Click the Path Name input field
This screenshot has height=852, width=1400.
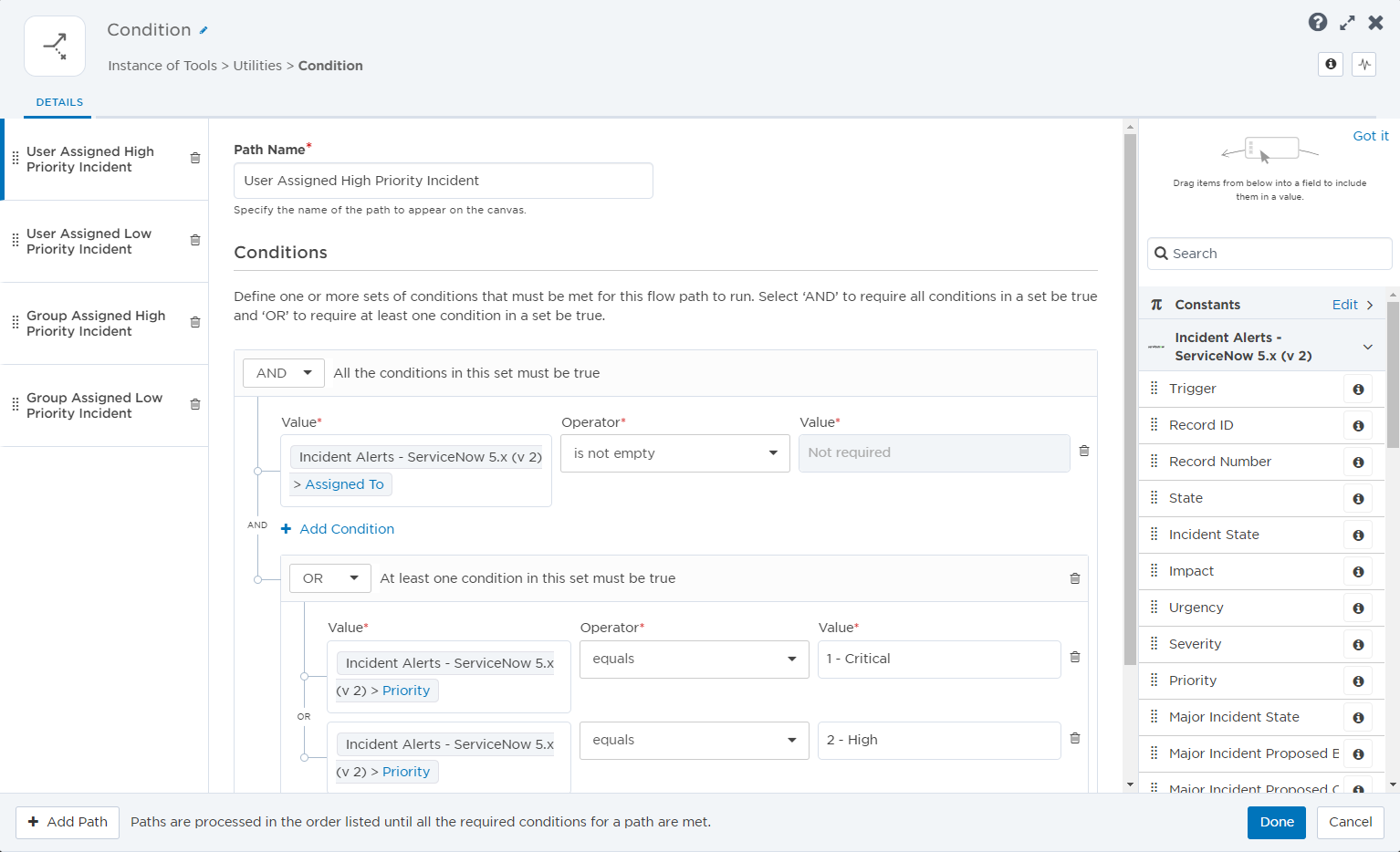pos(443,181)
